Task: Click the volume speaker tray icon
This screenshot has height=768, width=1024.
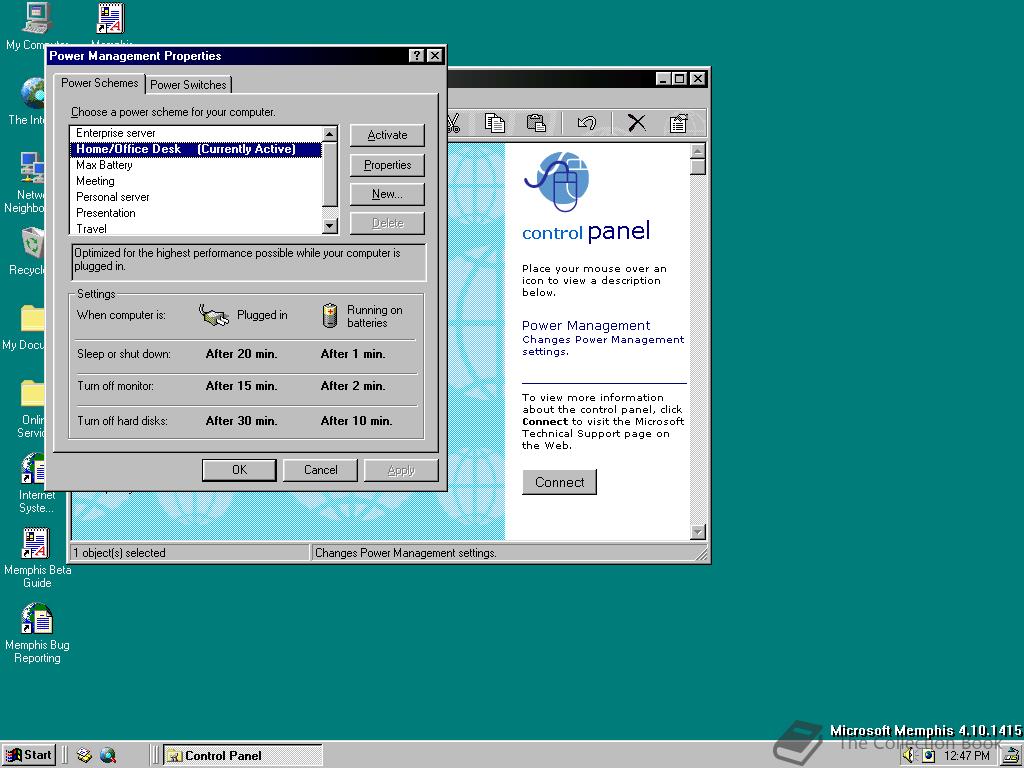Action: coord(910,756)
